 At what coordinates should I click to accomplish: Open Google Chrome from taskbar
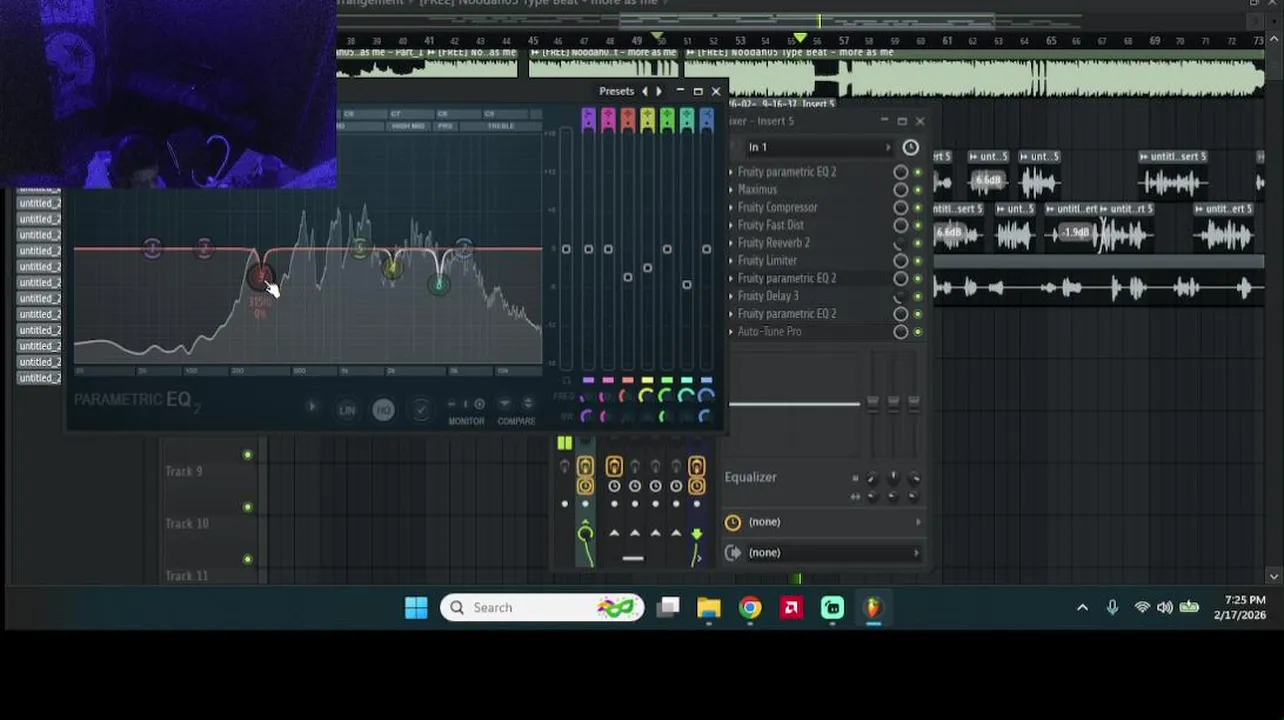(x=750, y=607)
